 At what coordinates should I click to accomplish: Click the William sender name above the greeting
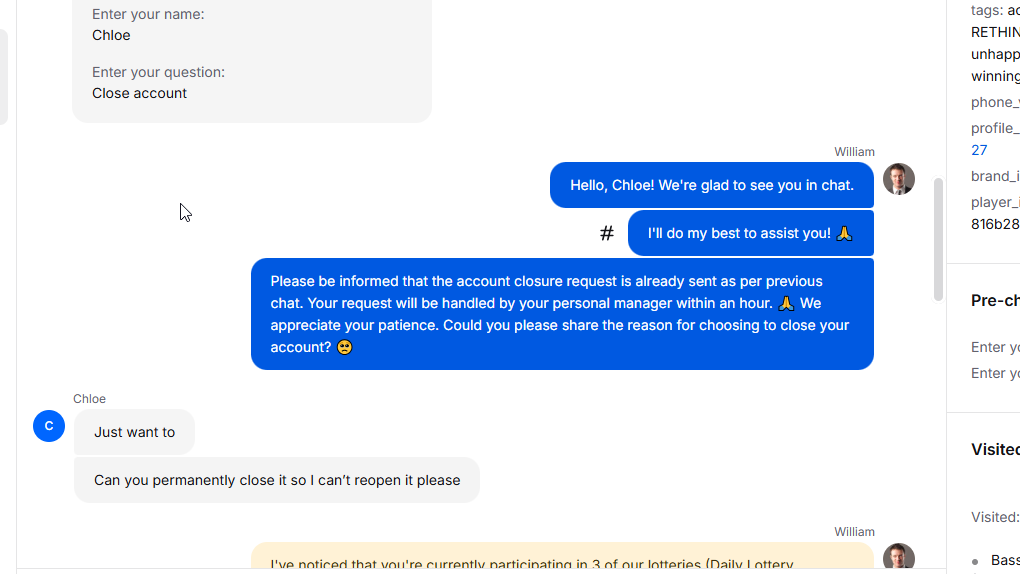coord(854,152)
